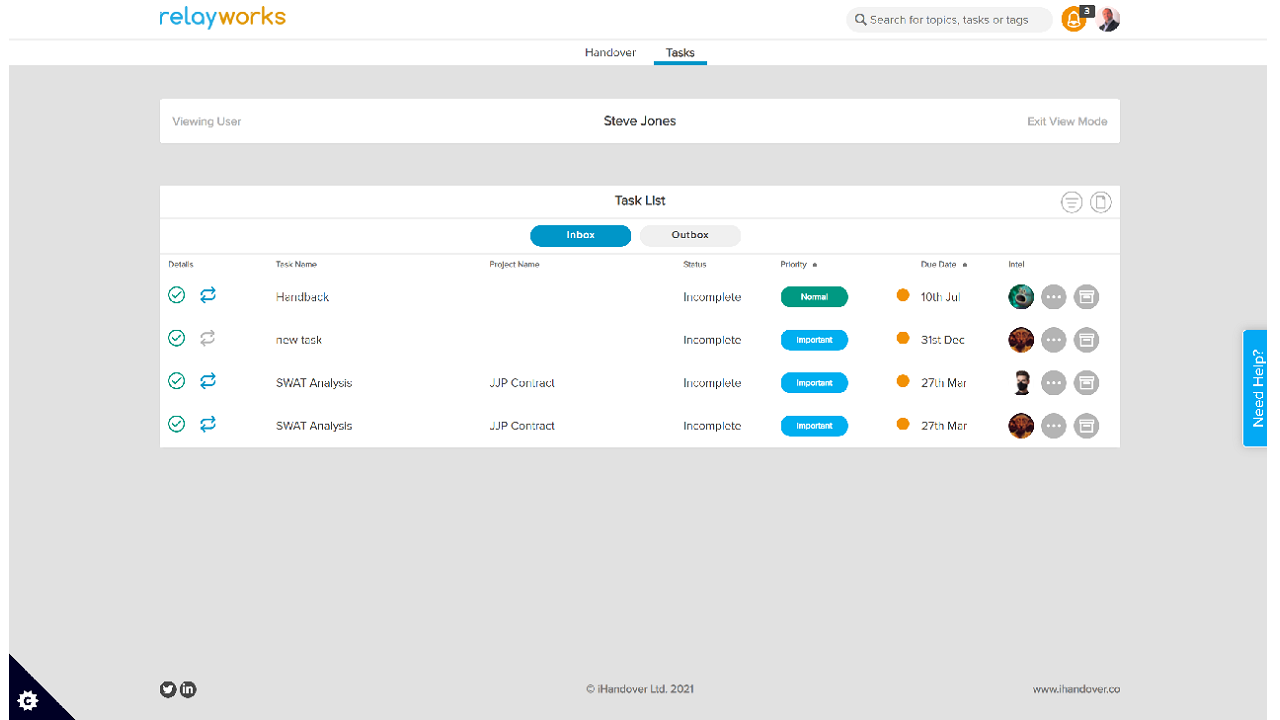The height and width of the screenshot is (720, 1280).
Task: Click the Important badge on 'new task' row
Action: pyautogui.click(x=814, y=340)
